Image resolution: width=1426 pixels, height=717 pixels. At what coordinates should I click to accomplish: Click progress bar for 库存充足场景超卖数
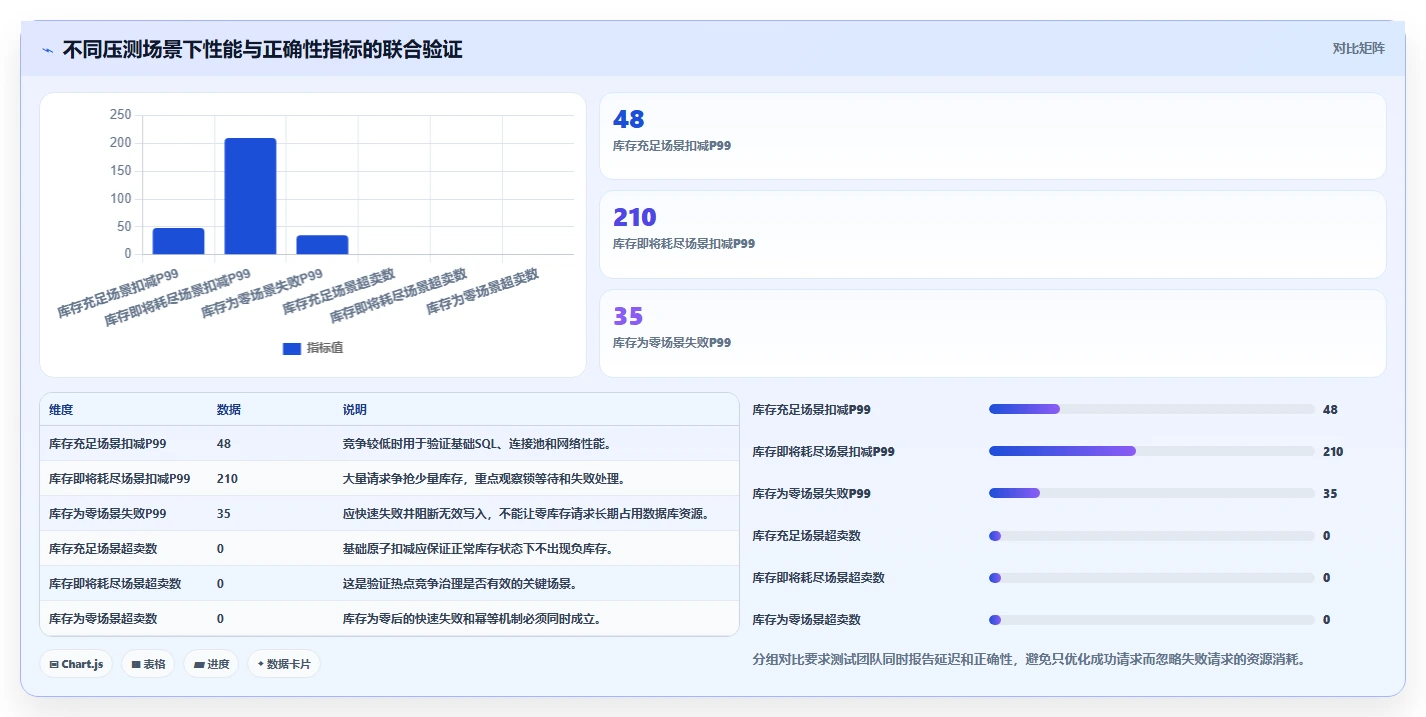1151,535
